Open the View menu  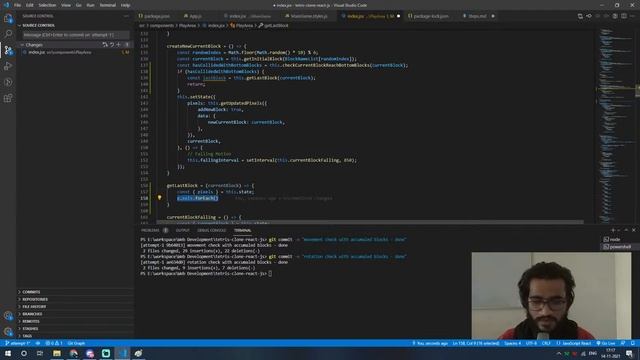tap(66, 5)
